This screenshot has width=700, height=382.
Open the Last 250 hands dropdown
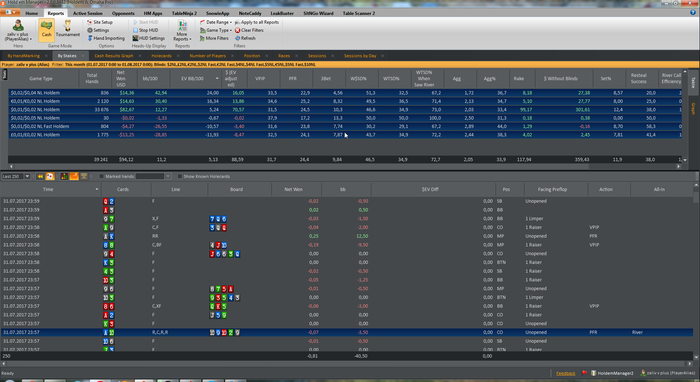[x=27, y=176]
